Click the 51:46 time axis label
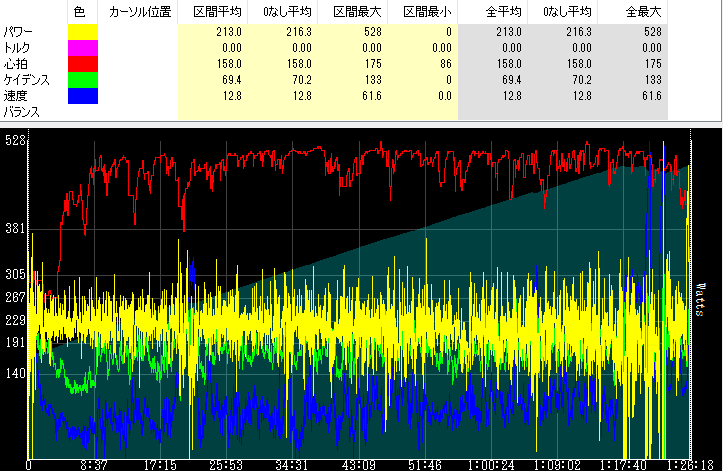This screenshot has height=471, width=723. click(x=424, y=465)
